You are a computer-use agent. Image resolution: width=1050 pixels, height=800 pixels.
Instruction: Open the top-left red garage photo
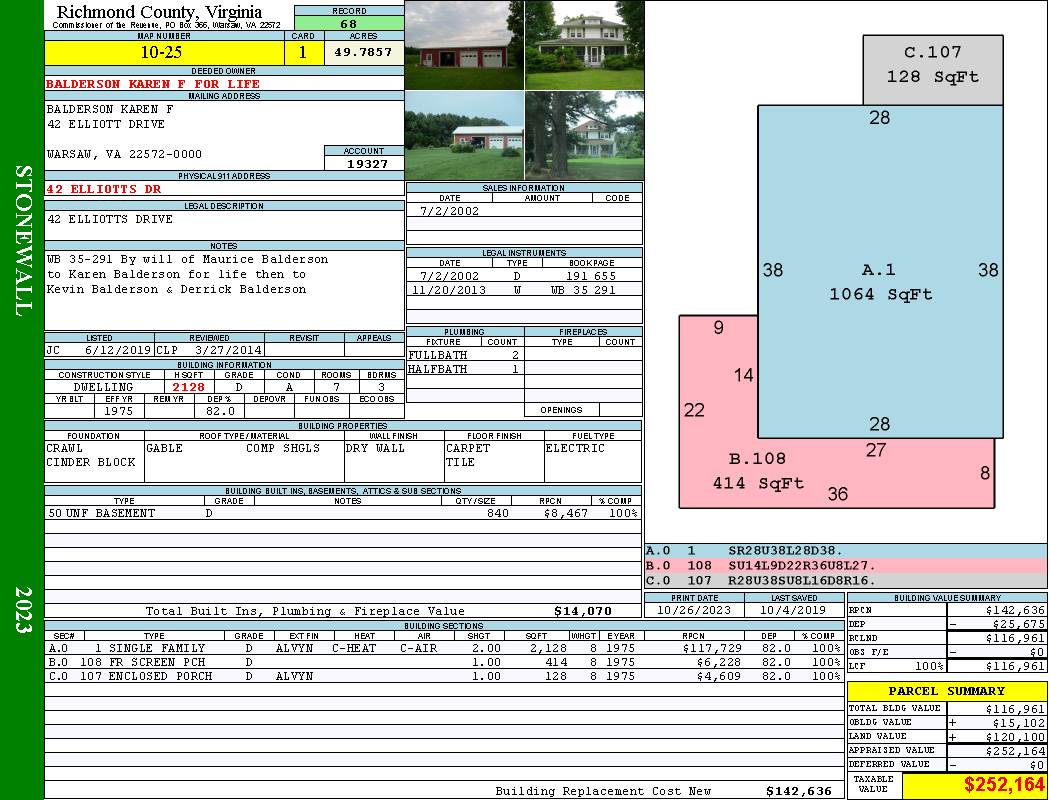(x=464, y=45)
